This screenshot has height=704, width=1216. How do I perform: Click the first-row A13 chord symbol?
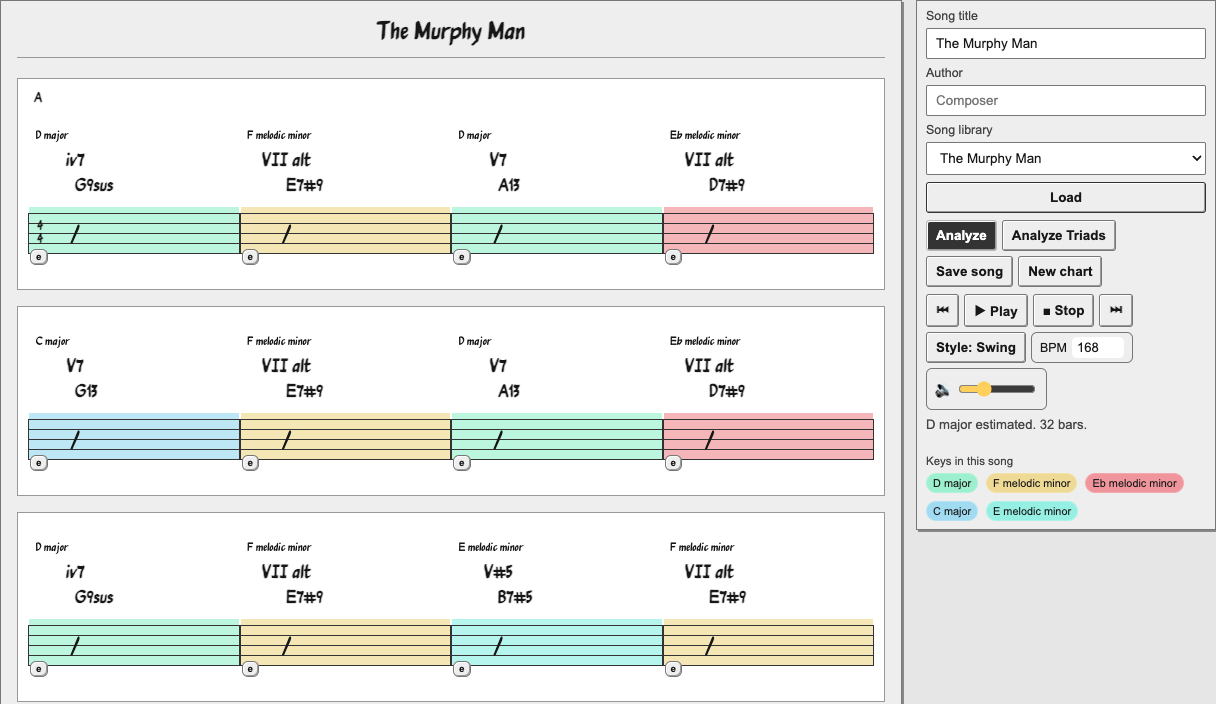pos(509,185)
